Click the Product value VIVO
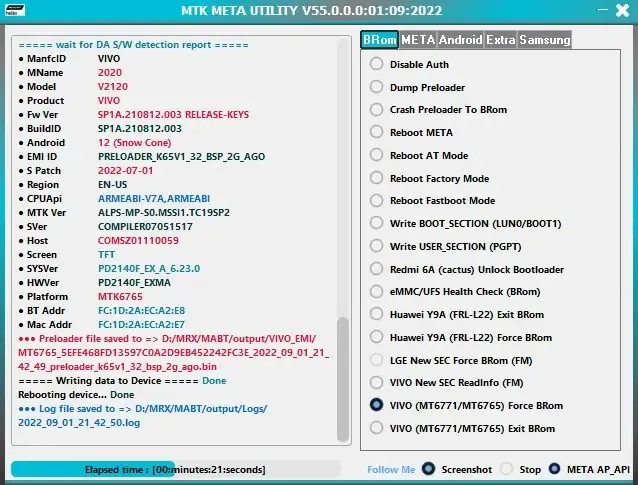The height and width of the screenshot is (485, 638). pyautogui.click(x=109, y=100)
